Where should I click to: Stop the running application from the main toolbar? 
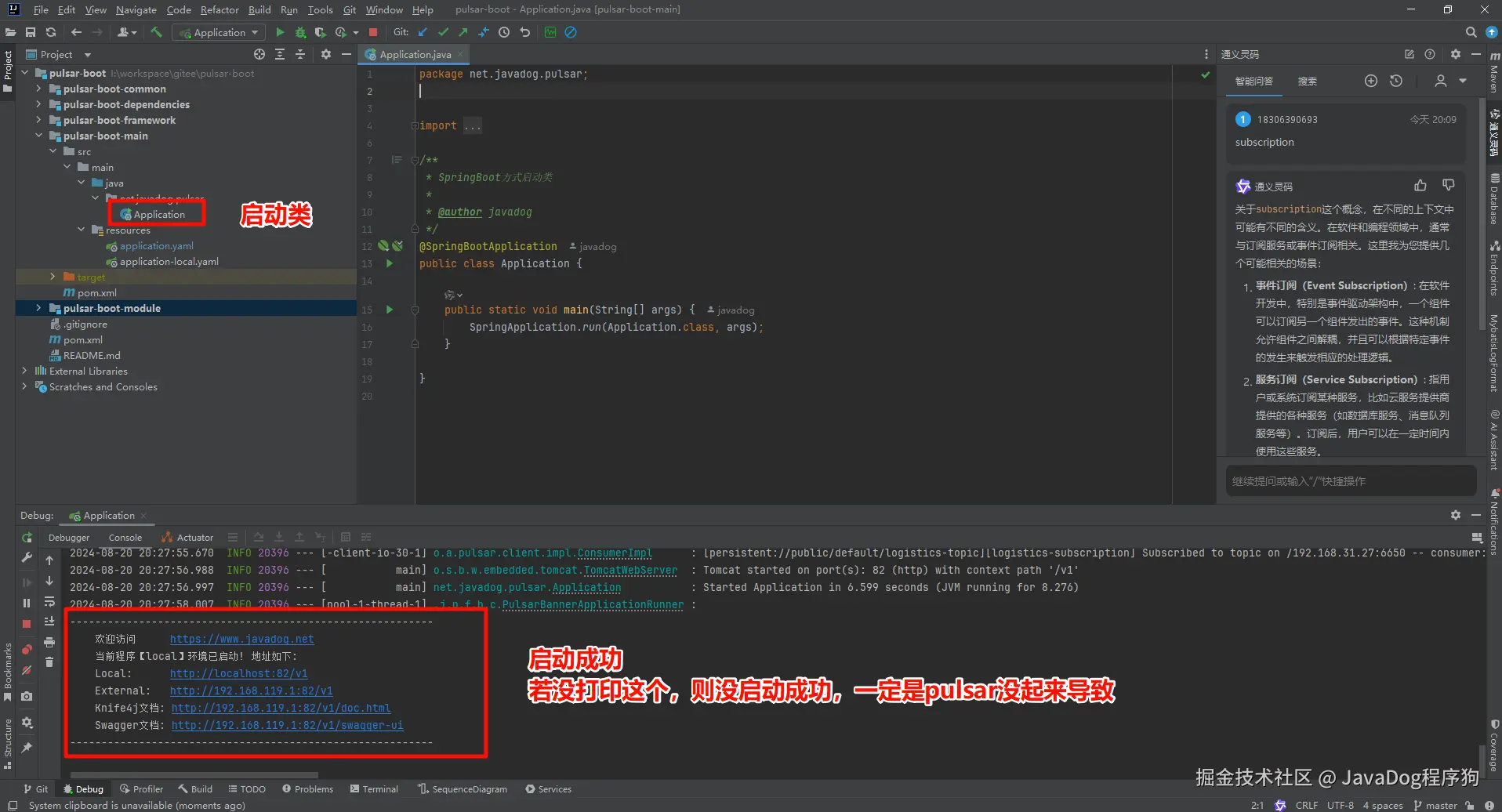(x=373, y=32)
